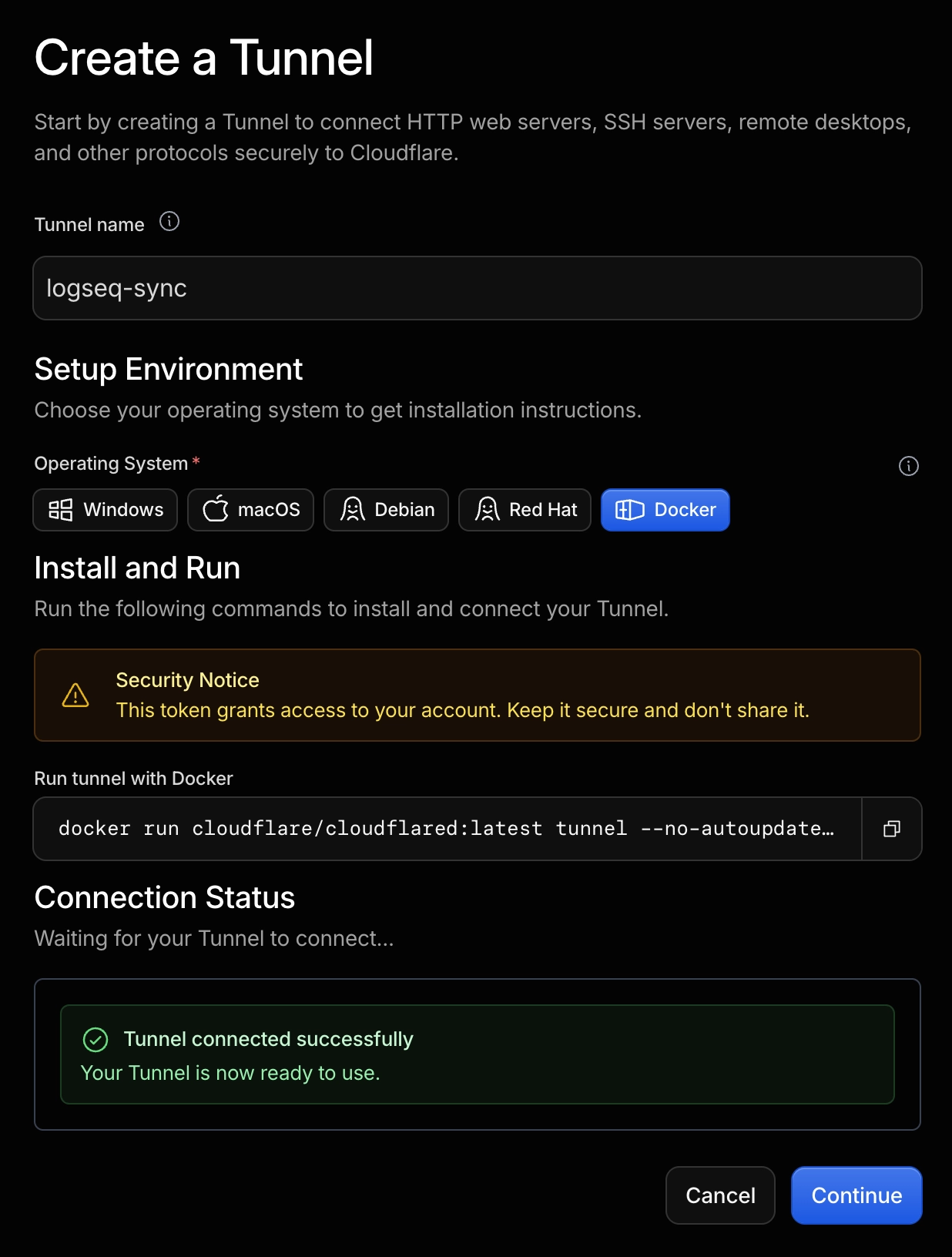Click the 'Tunnel connected successfully' message
Viewport: 952px width, 1257px height.
[269, 1039]
